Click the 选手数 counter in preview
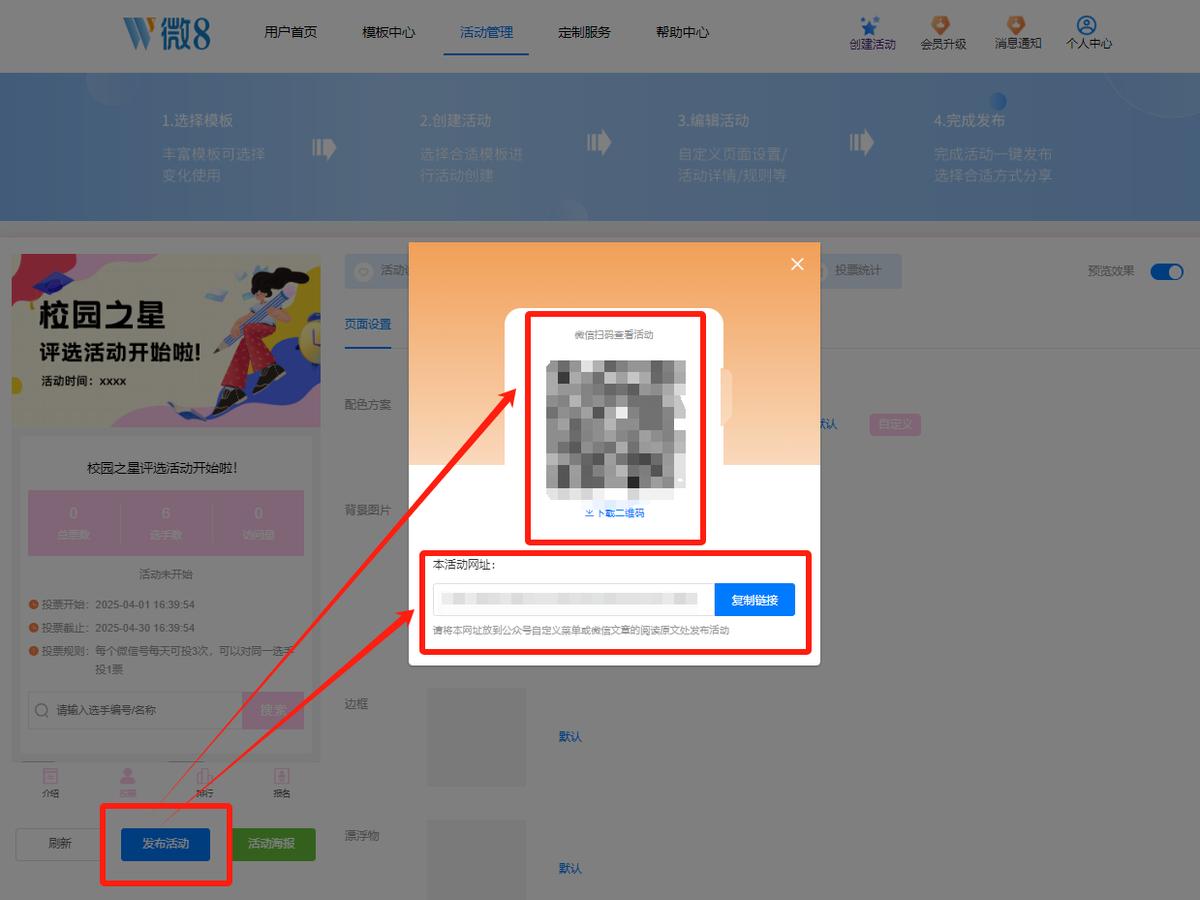1200x900 pixels. point(166,523)
